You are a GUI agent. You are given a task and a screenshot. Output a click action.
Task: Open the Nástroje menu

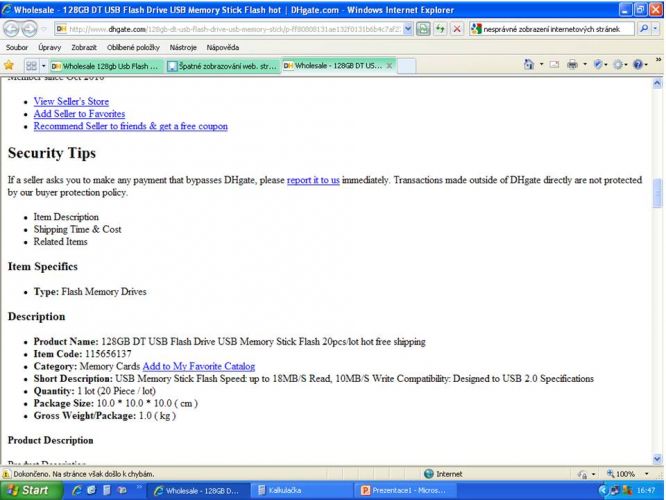(183, 47)
